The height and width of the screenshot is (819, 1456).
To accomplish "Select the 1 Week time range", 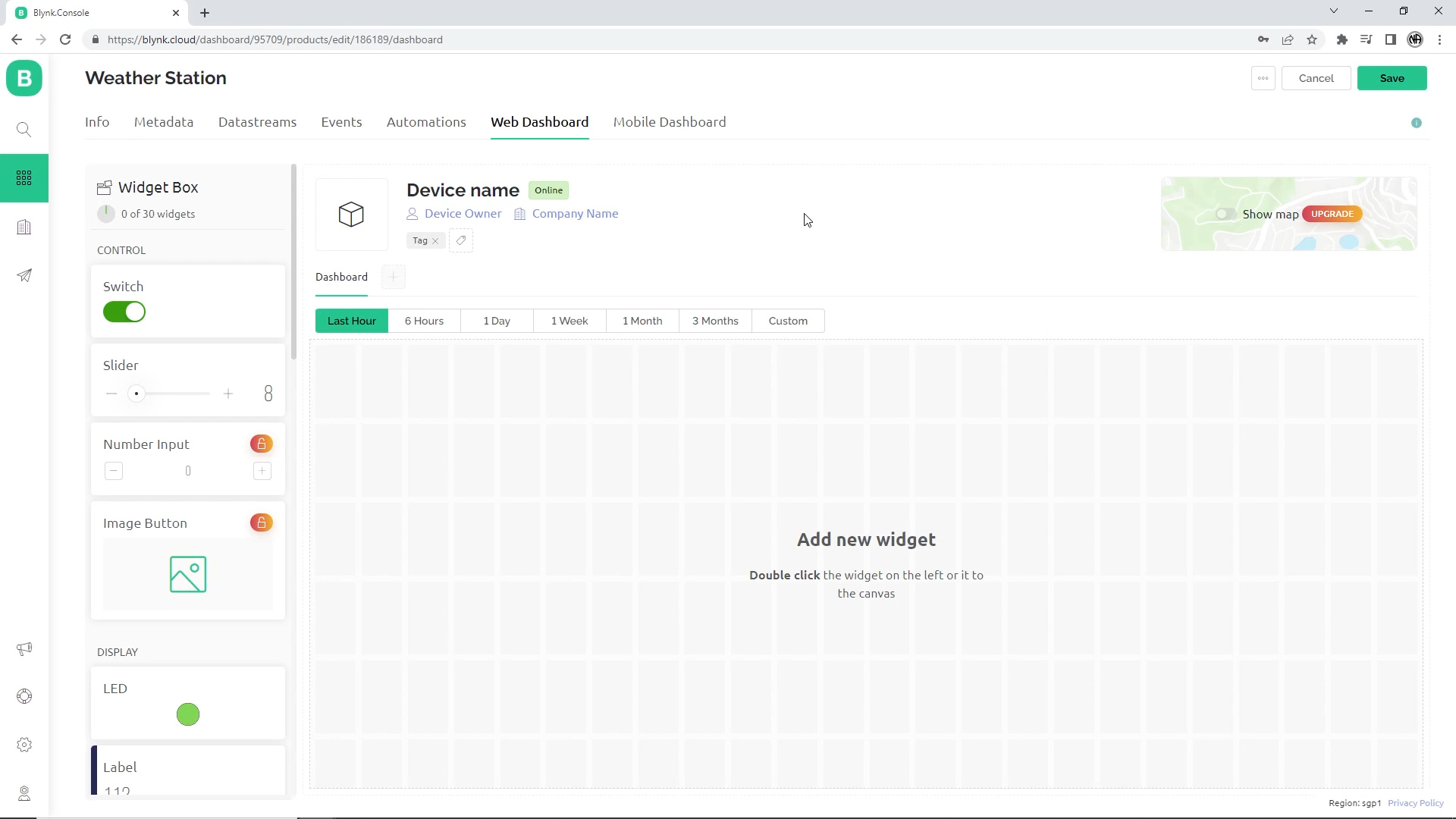I will (x=569, y=321).
